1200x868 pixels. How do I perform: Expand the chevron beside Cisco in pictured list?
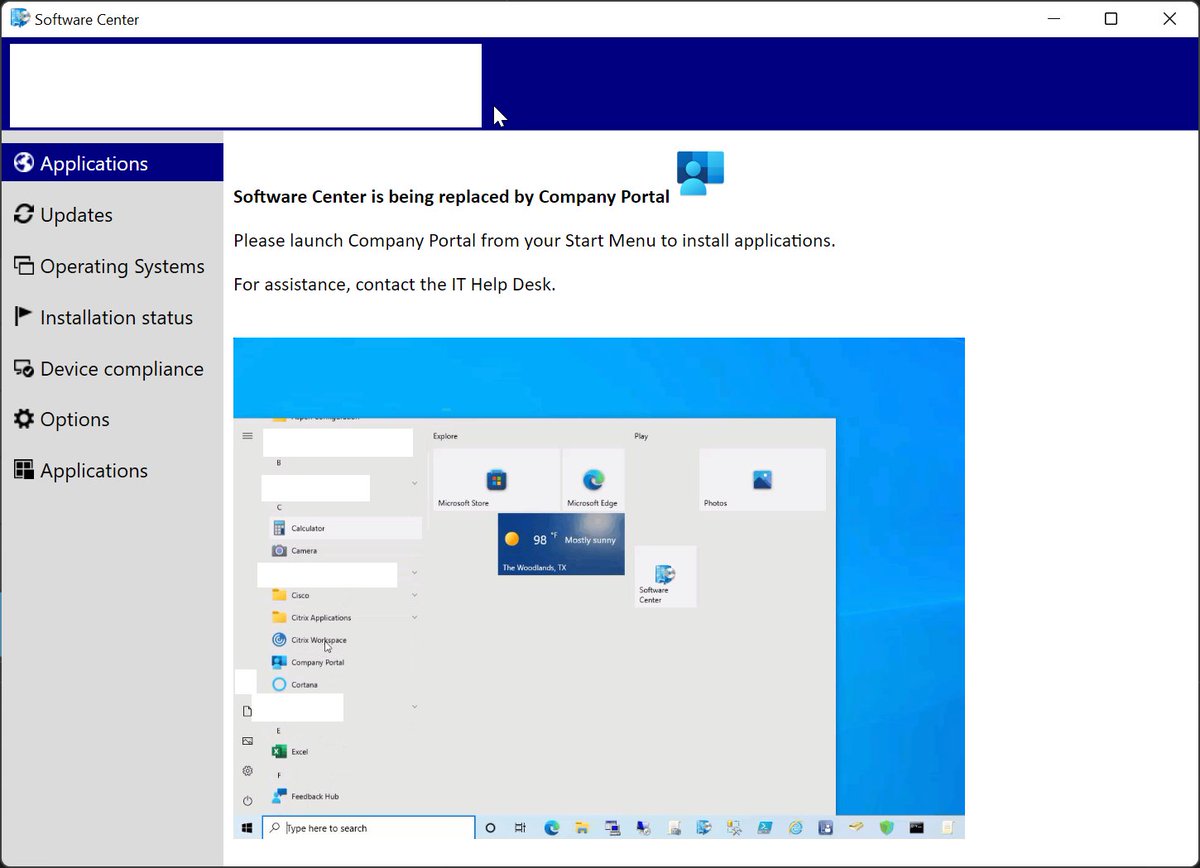[414, 595]
